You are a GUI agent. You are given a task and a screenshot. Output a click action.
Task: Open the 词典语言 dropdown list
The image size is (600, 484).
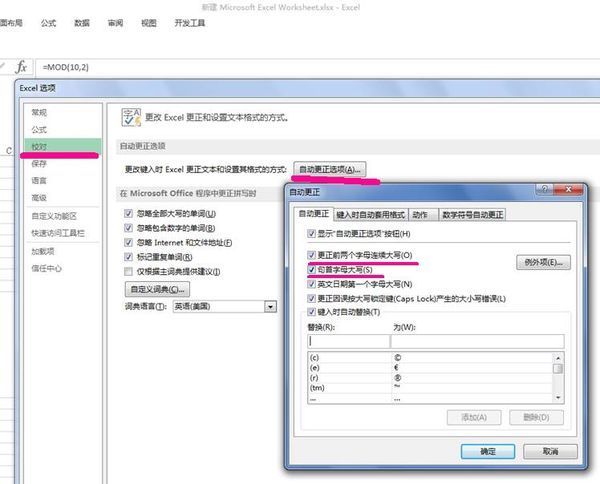[270, 306]
